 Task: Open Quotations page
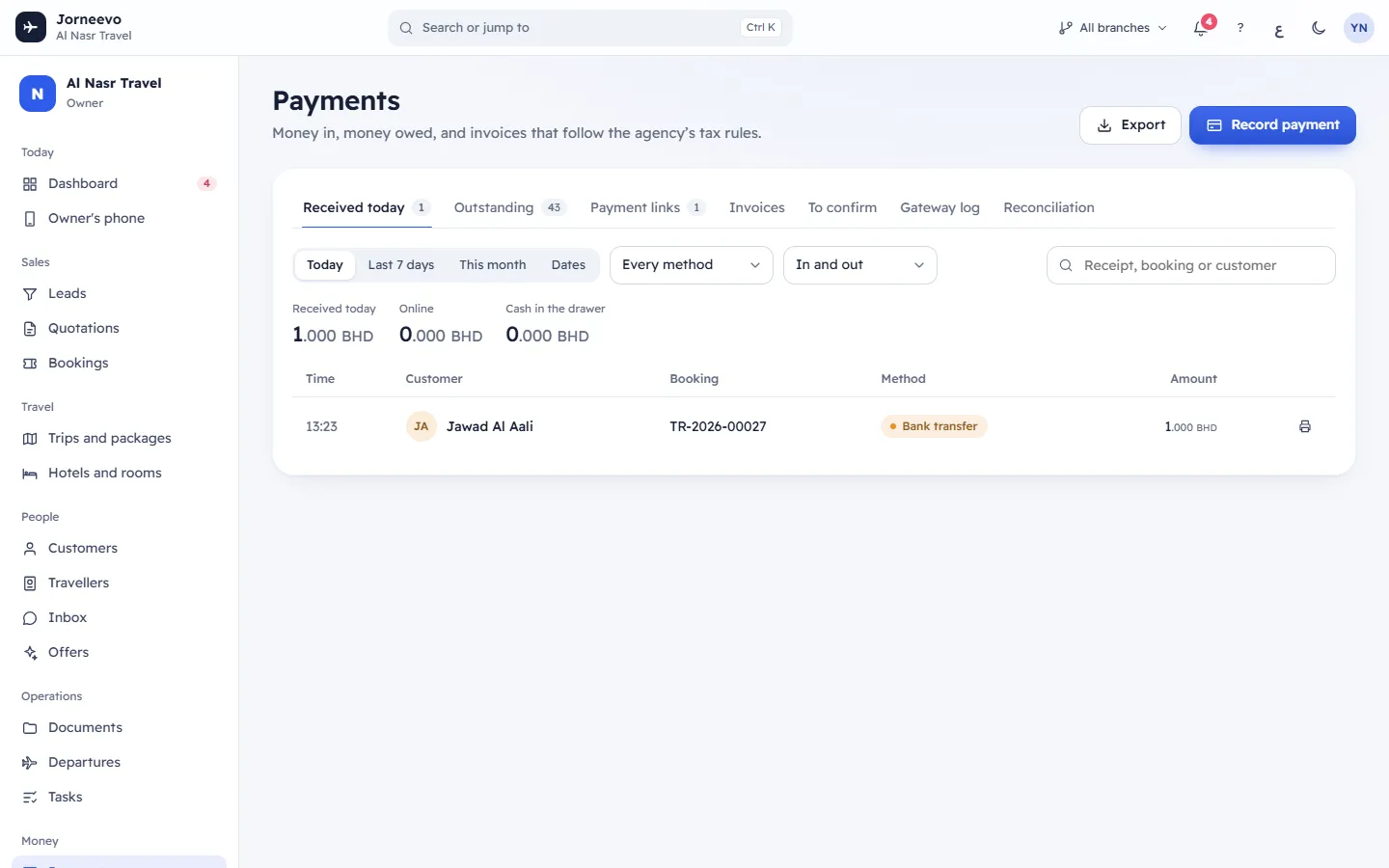(119, 328)
